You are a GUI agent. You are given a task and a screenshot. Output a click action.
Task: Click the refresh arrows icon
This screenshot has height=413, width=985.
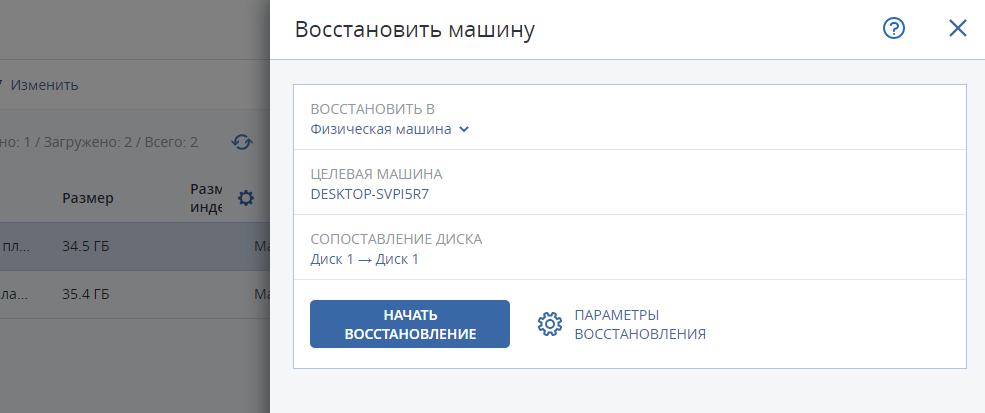point(242,142)
